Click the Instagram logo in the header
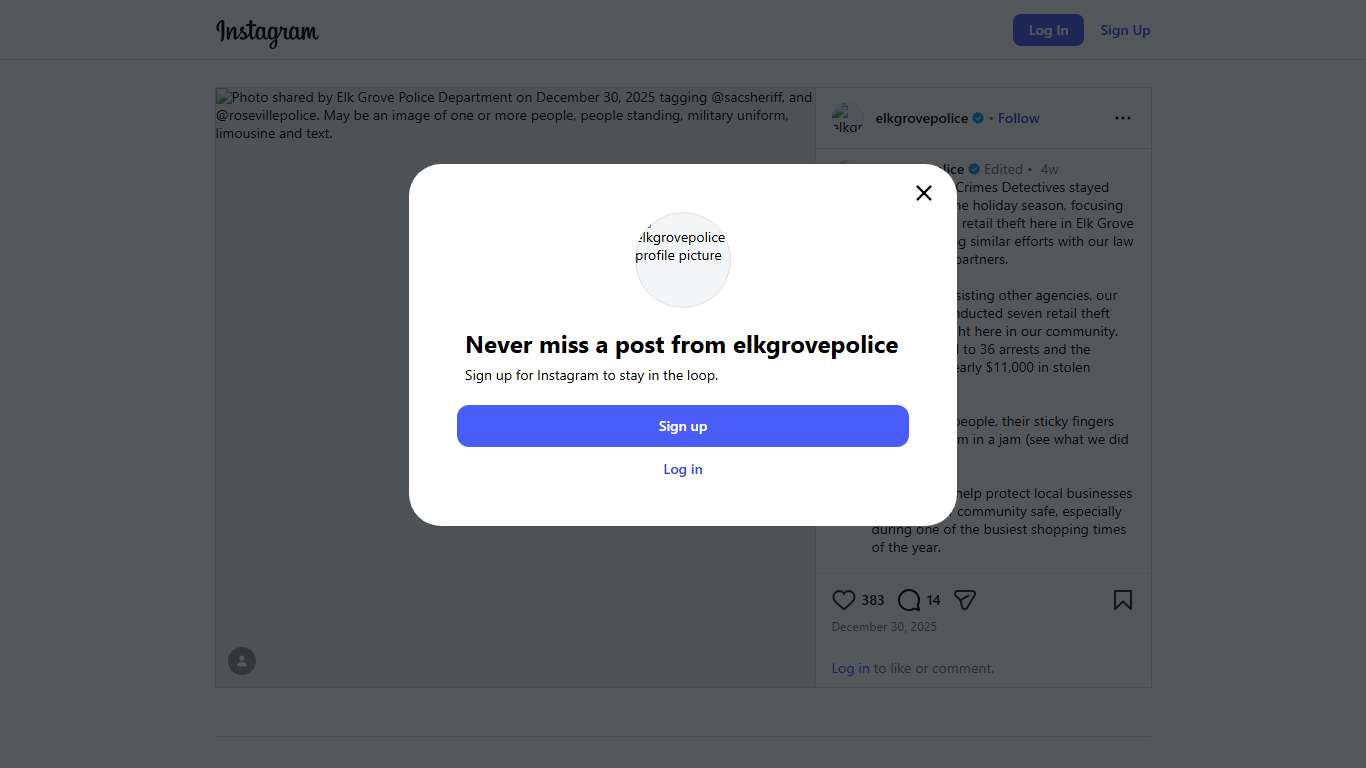Image resolution: width=1366 pixels, height=768 pixels. point(267,32)
